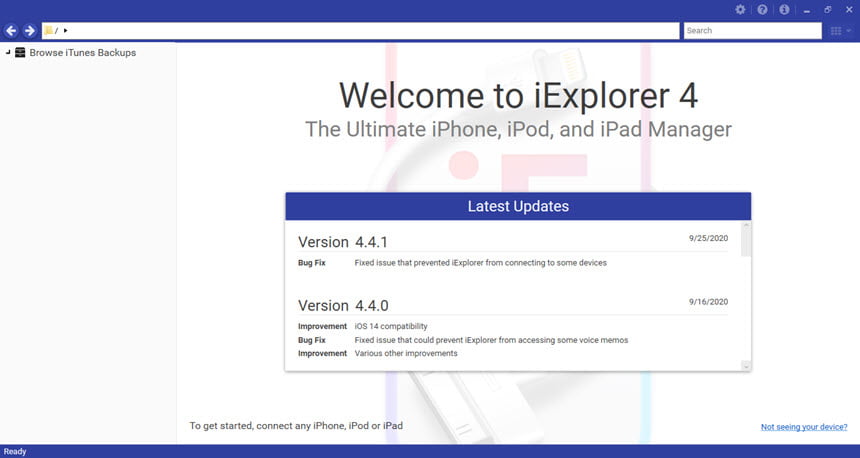Select the folder icon in path bar

click(48, 31)
